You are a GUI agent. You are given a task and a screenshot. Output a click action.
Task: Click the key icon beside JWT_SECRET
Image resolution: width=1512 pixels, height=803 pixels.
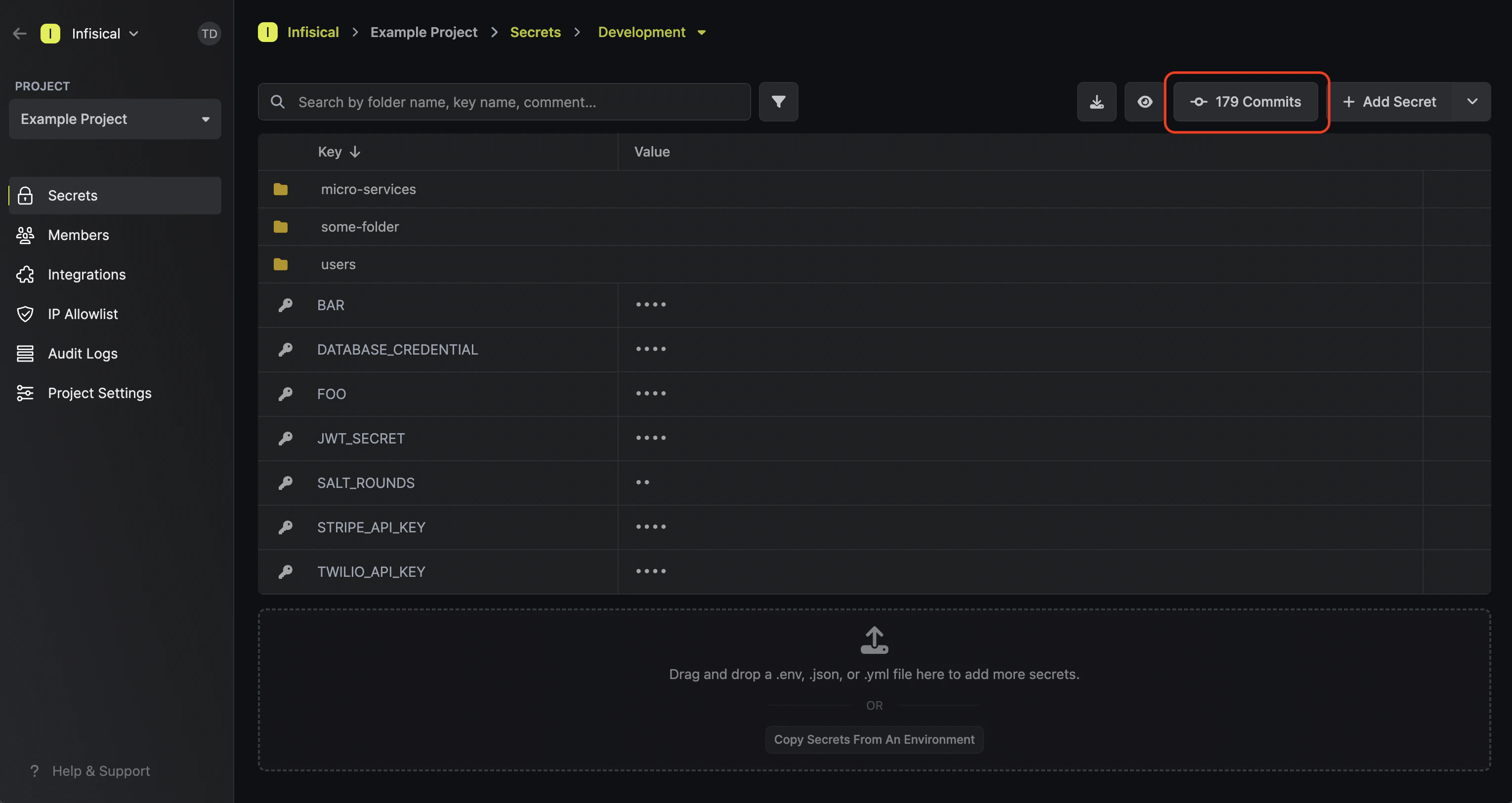tap(285, 439)
